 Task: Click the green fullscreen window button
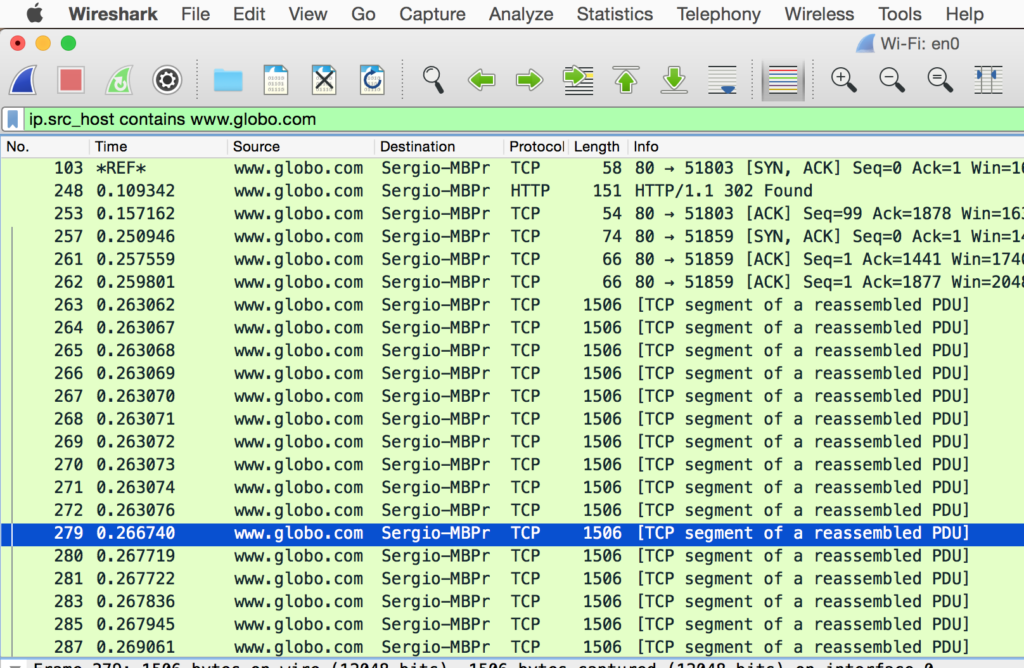pyautogui.click(x=68, y=44)
